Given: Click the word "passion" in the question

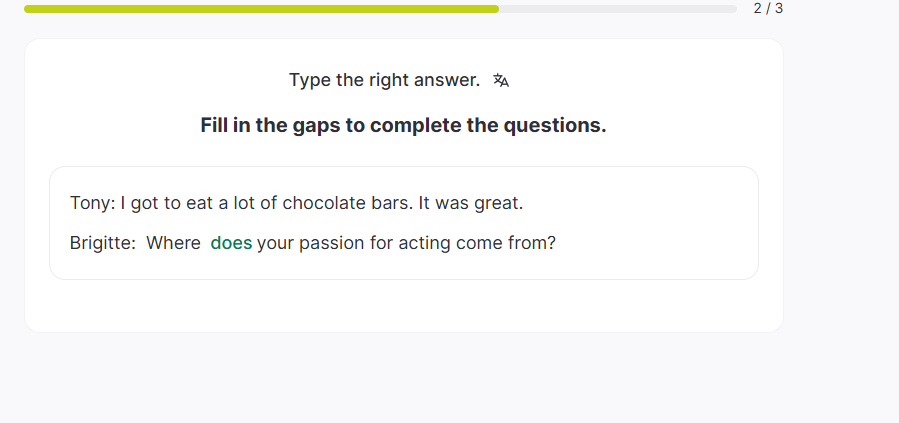Looking at the screenshot, I should [333, 243].
